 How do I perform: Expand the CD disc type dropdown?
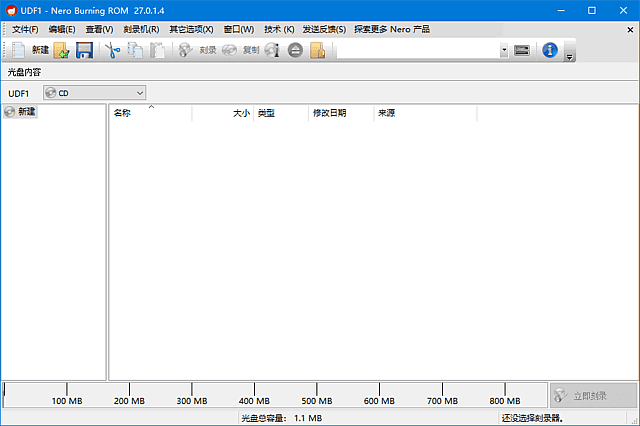coord(139,93)
